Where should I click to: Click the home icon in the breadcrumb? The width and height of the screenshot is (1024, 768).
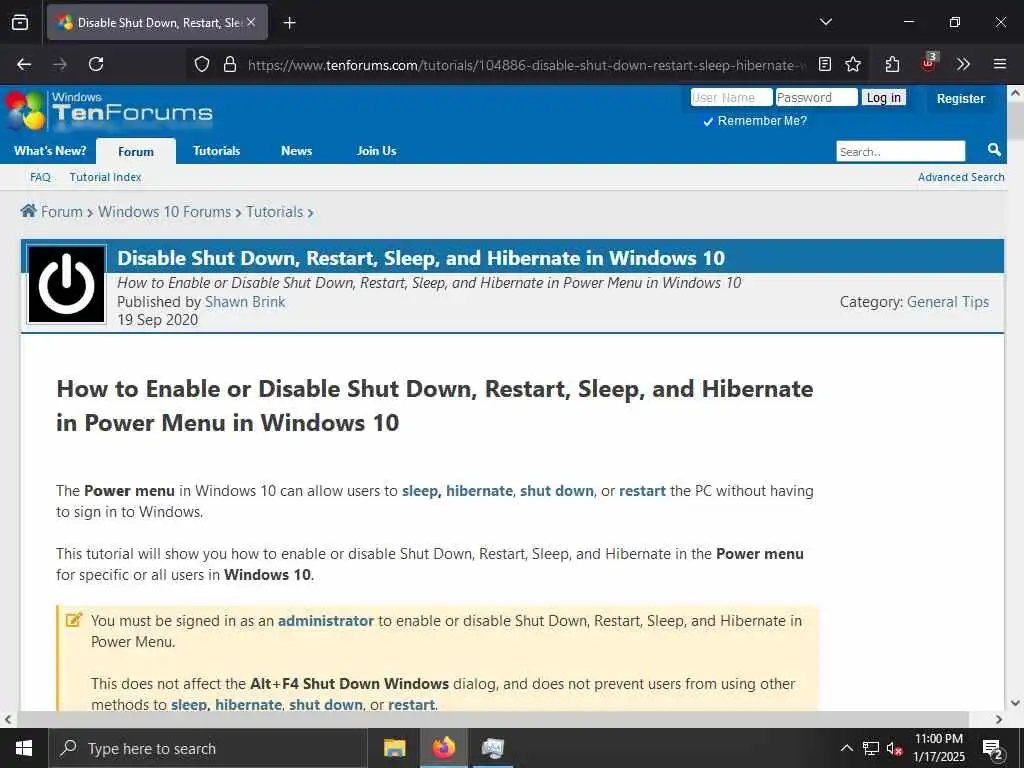coord(28,211)
